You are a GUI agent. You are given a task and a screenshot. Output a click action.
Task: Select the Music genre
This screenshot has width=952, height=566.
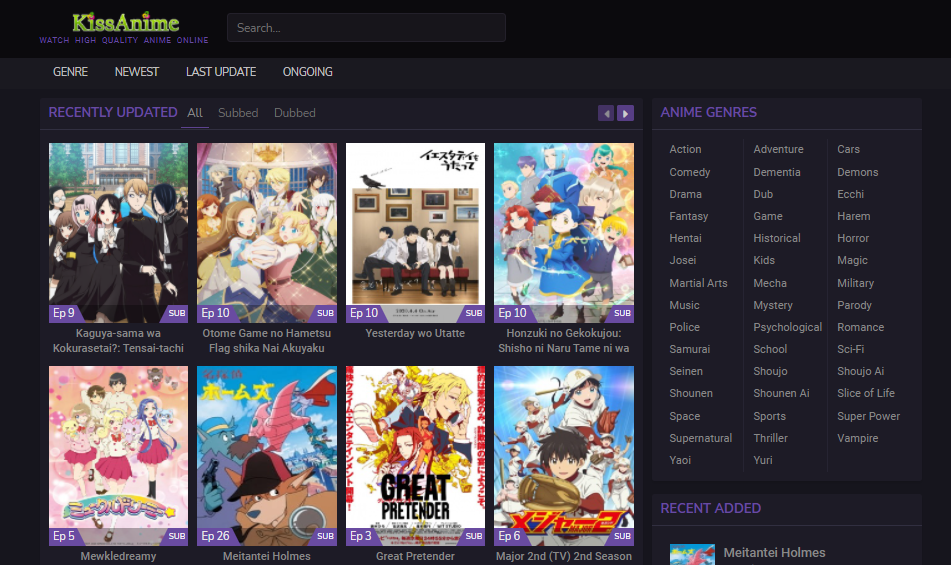684,305
